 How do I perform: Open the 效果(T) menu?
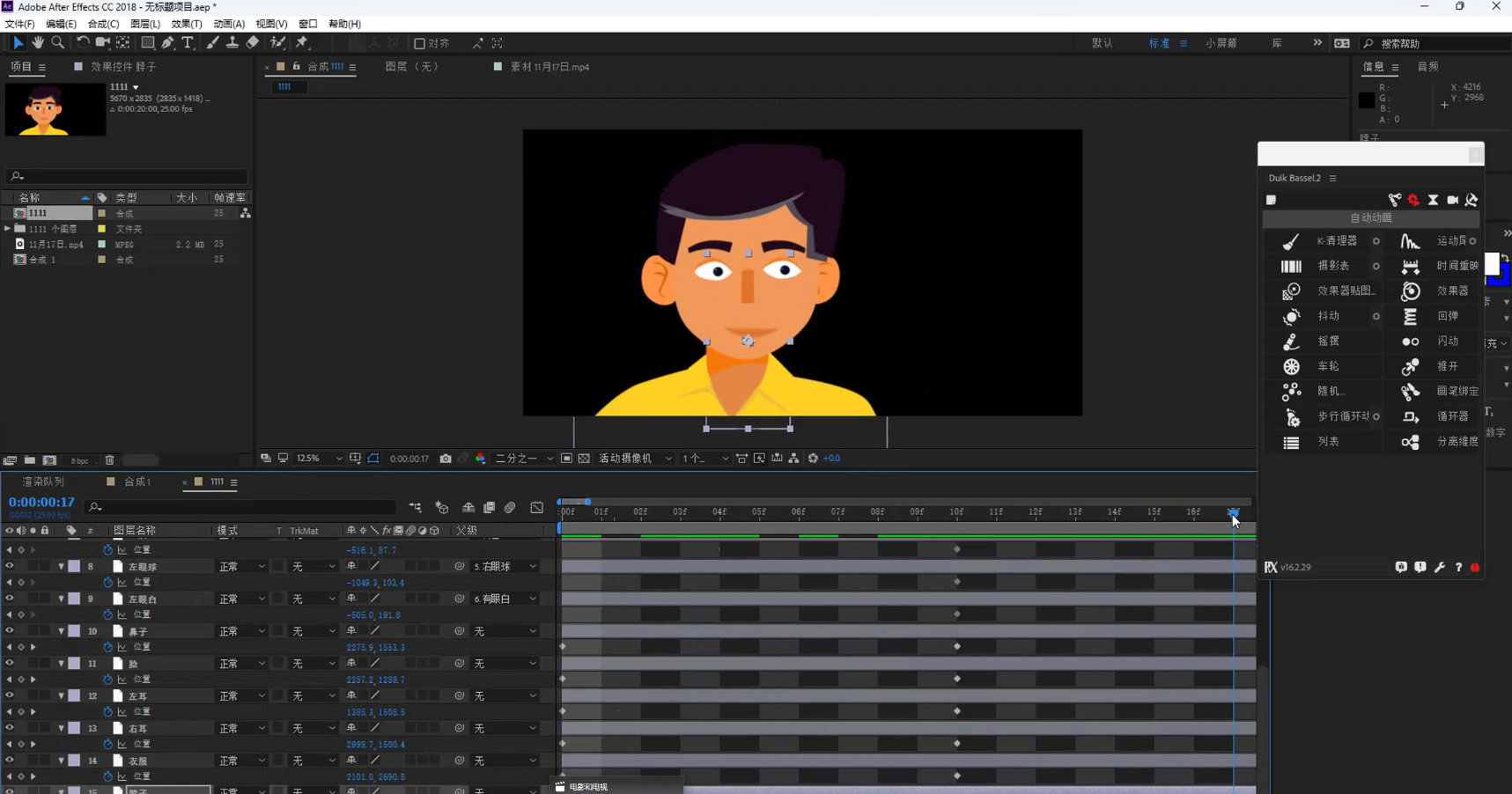pos(186,24)
